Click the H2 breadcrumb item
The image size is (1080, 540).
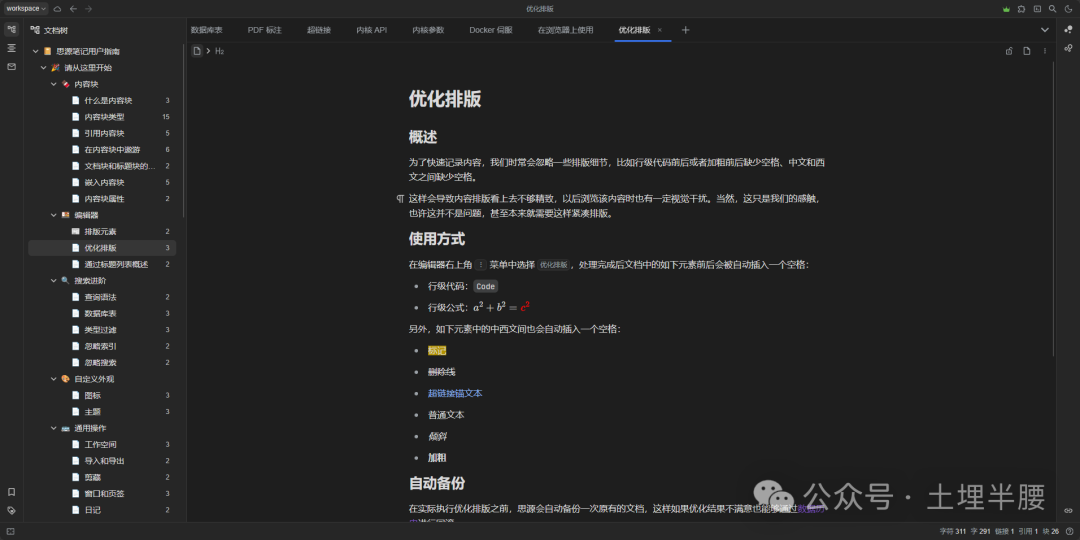point(220,51)
